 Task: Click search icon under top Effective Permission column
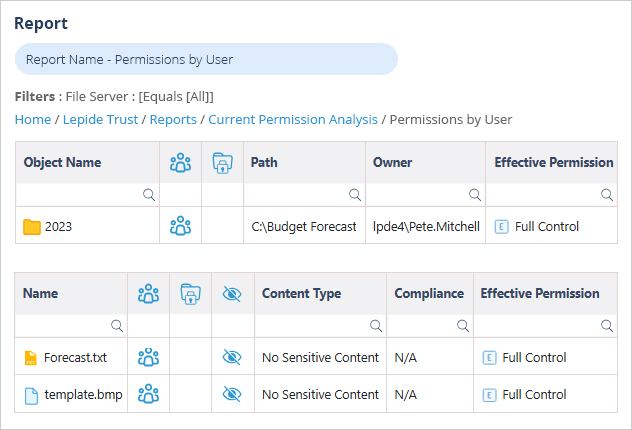(x=607, y=195)
